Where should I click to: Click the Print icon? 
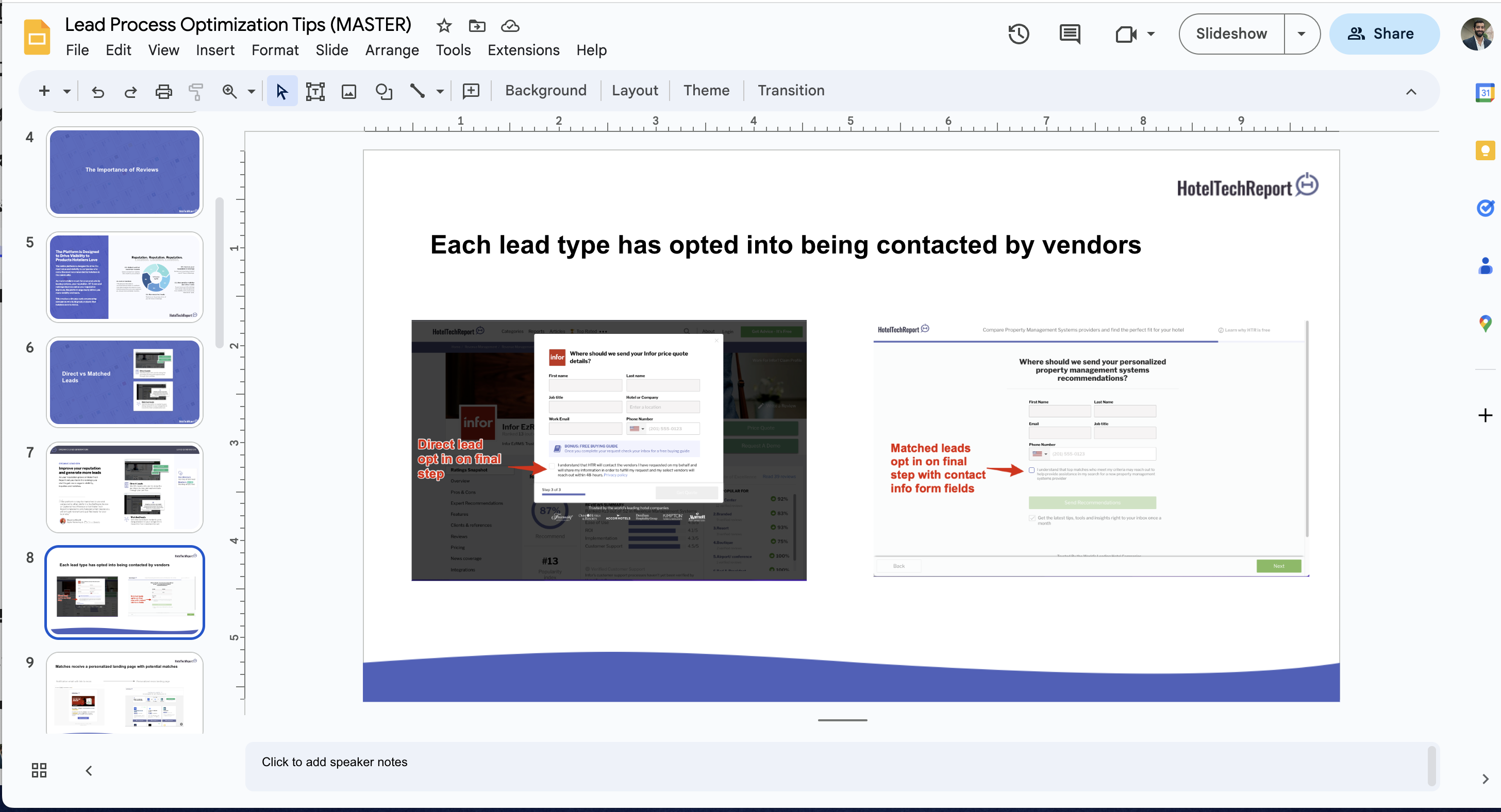click(164, 91)
